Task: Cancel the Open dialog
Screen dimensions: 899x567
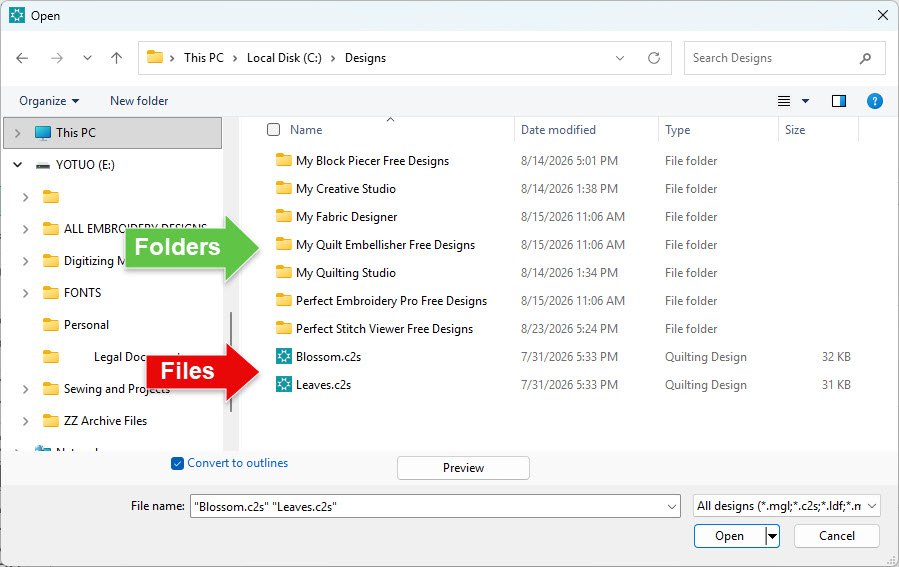Action: (x=837, y=536)
